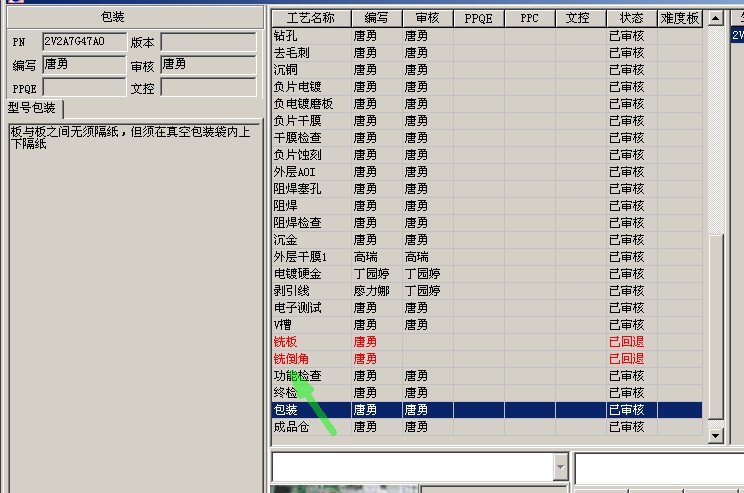Select the 负片蚀刻 process row
Viewport: 744px width, 493px height.
[x=487, y=155]
